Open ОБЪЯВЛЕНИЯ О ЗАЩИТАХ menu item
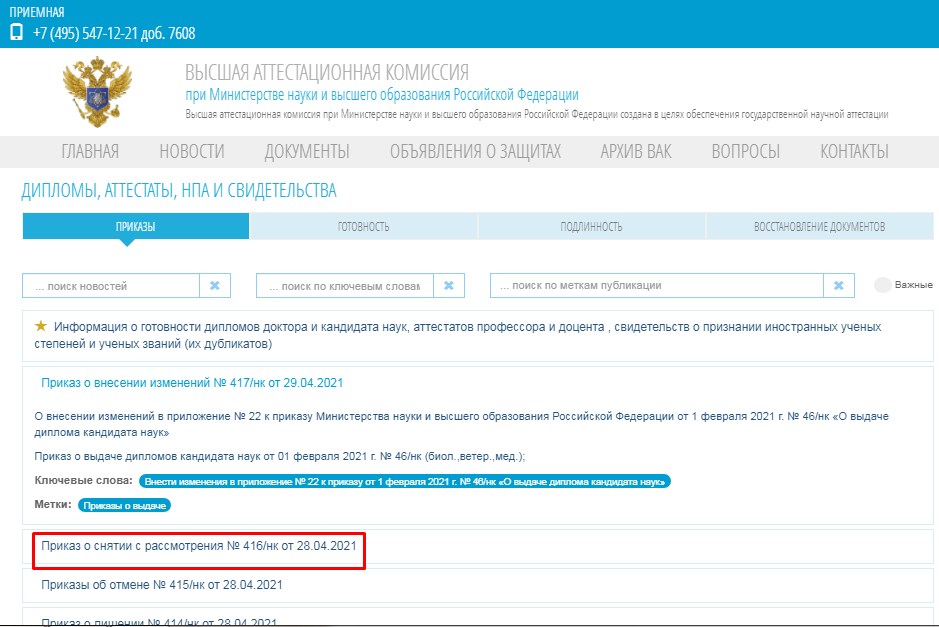 tap(475, 152)
